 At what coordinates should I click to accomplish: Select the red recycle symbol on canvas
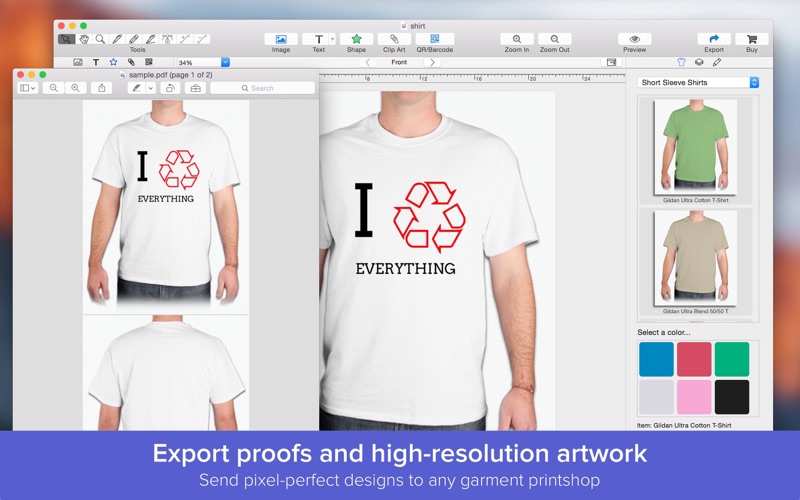pyautogui.click(x=429, y=216)
